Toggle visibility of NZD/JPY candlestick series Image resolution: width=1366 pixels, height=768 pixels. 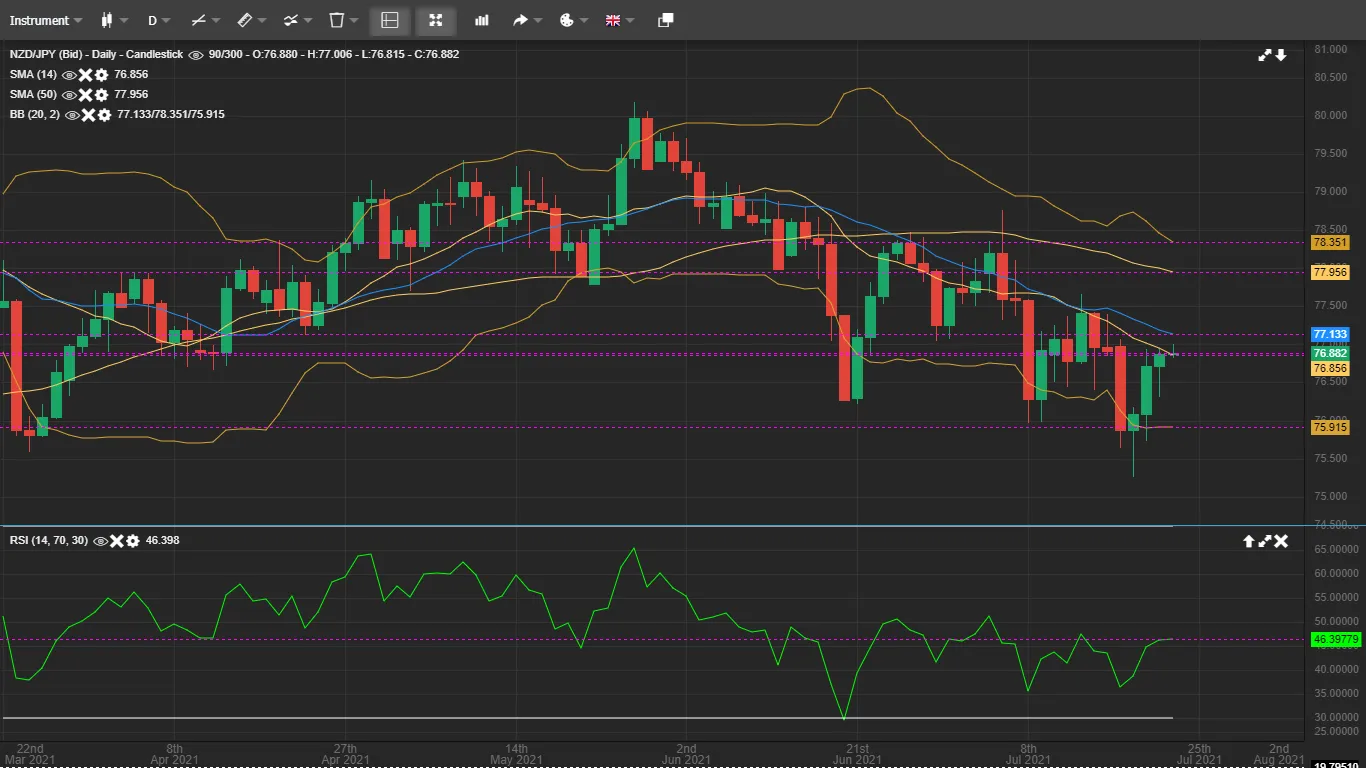[x=196, y=55]
